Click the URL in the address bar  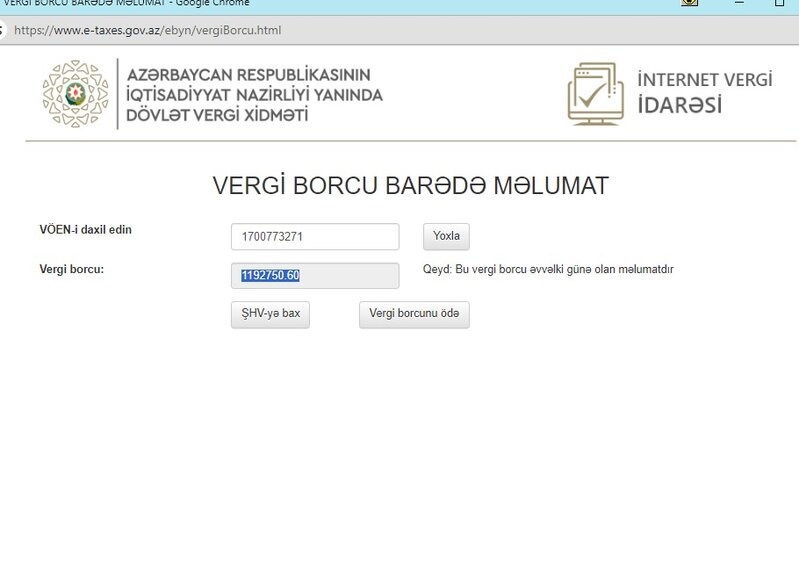pos(147,30)
